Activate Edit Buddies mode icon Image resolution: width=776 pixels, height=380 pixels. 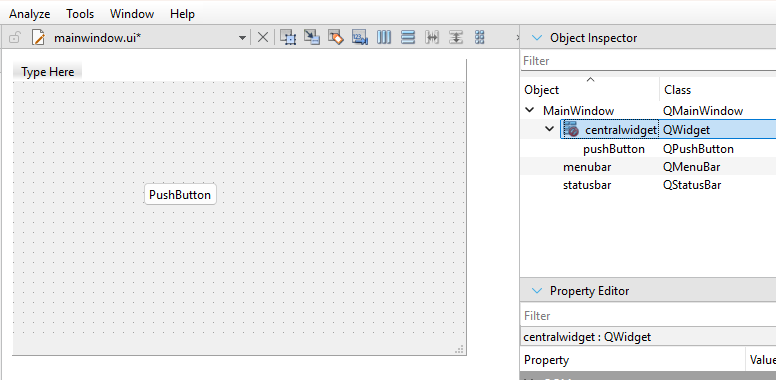tap(336, 37)
